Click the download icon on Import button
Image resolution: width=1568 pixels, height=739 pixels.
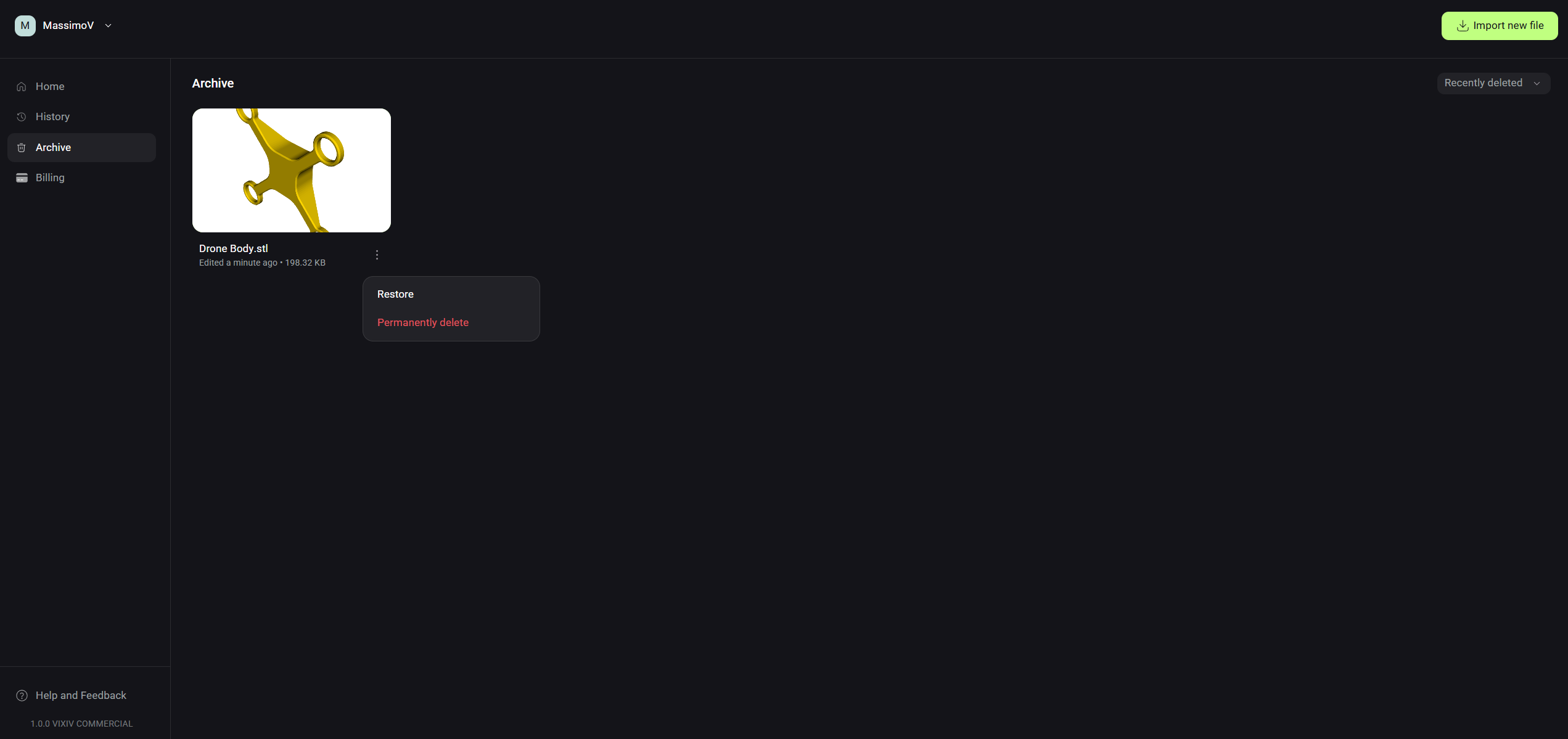(1462, 26)
